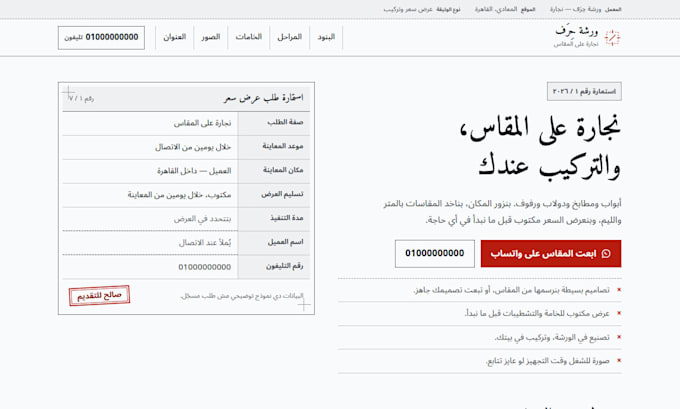Click ابعت المقاس على واتساب button

point(551,254)
